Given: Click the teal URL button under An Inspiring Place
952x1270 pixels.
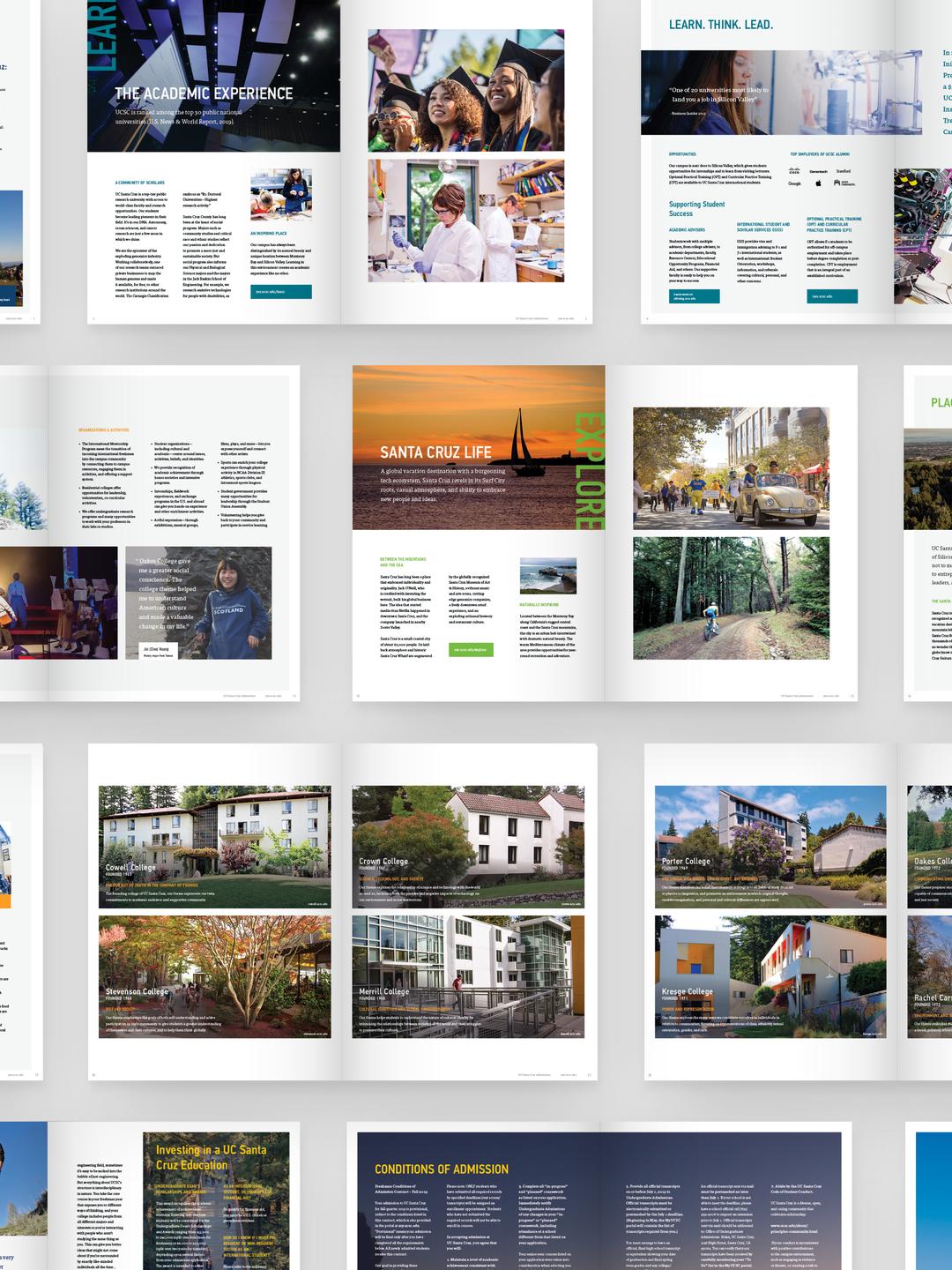Looking at the screenshot, I should [281, 291].
